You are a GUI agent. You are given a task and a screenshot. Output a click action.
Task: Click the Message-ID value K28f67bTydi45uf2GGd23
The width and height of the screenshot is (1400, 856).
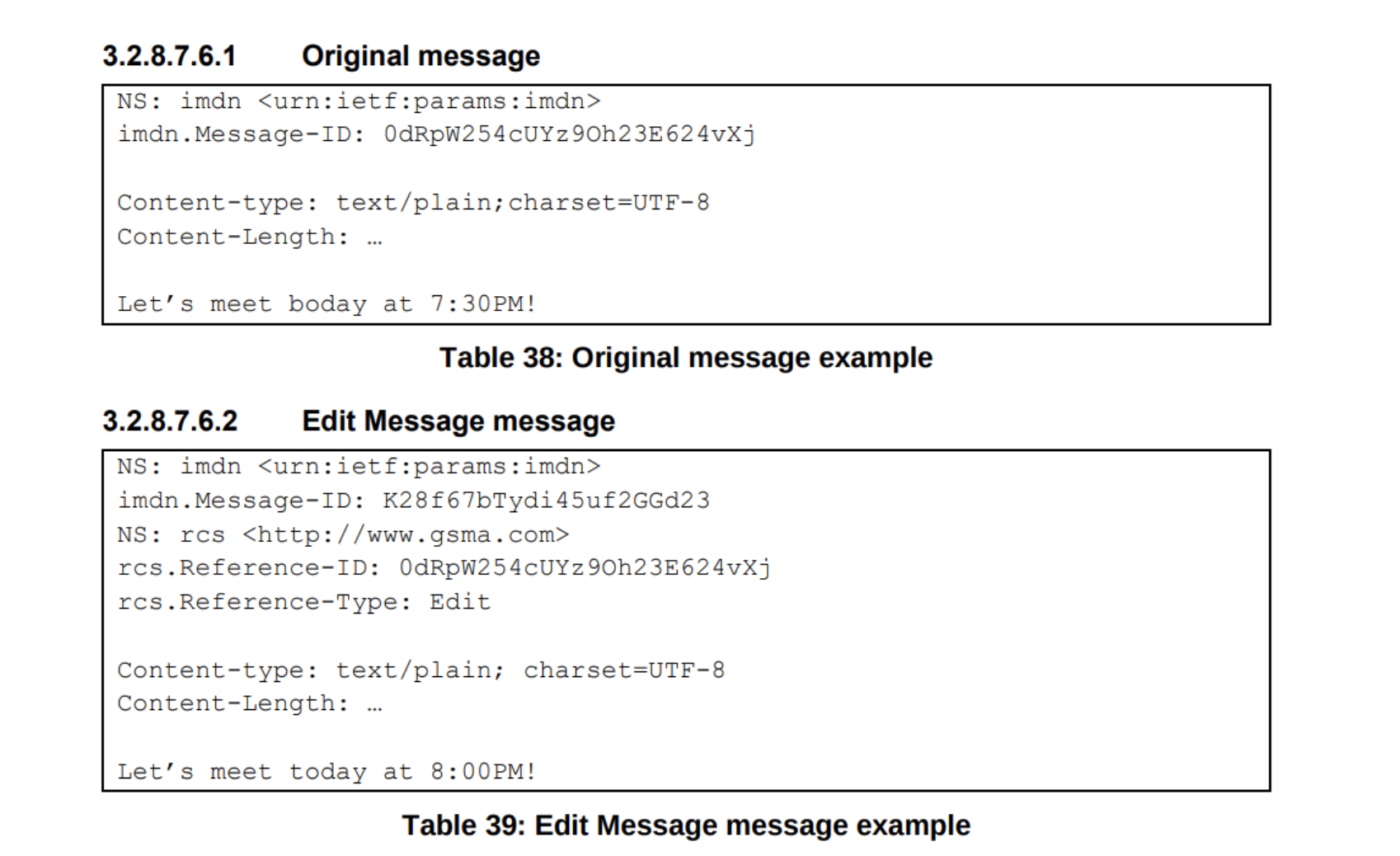point(546,501)
